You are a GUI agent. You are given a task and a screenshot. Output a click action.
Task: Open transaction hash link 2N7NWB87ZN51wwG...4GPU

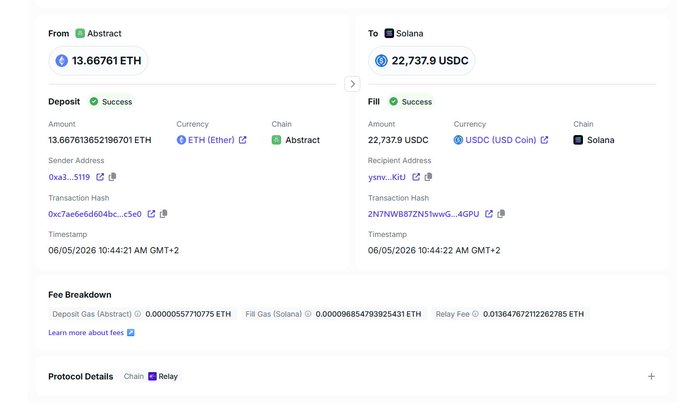pos(424,214)
